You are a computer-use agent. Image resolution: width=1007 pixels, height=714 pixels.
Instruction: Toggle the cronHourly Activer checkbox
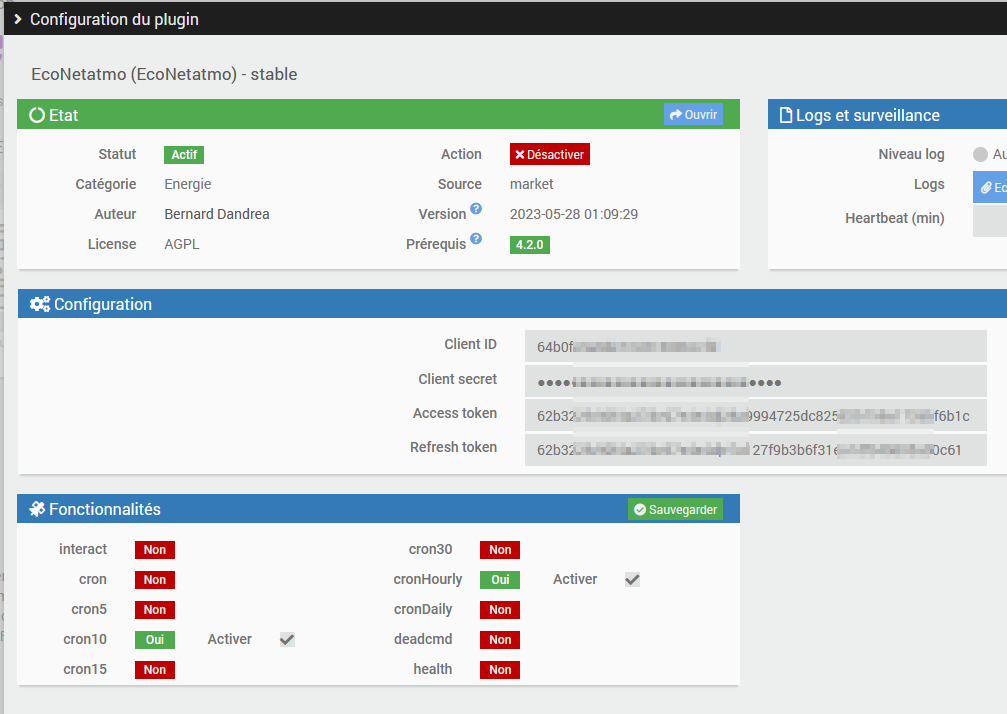[x=633, y=579]
